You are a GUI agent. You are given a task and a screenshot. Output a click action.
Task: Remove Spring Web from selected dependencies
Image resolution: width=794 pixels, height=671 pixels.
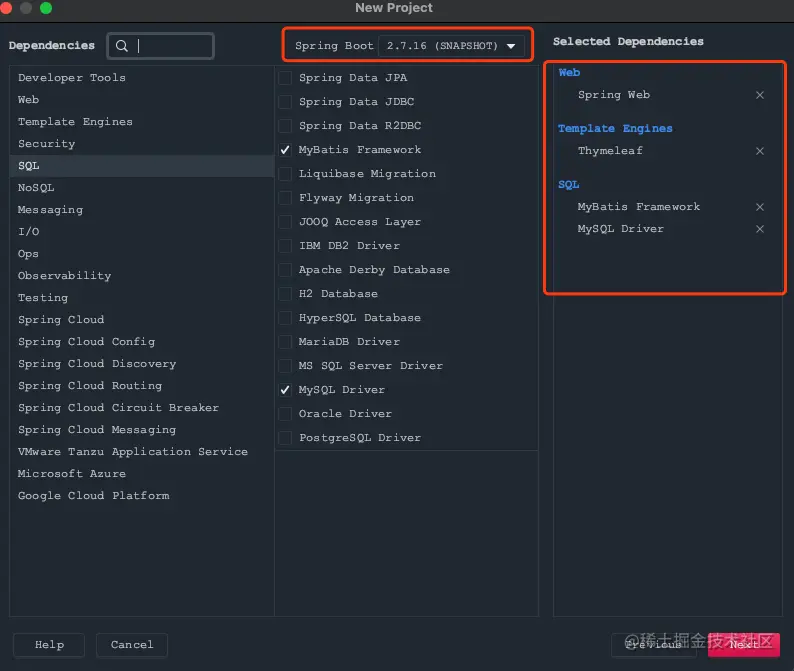pyautogui.click(x=760, y=95)
